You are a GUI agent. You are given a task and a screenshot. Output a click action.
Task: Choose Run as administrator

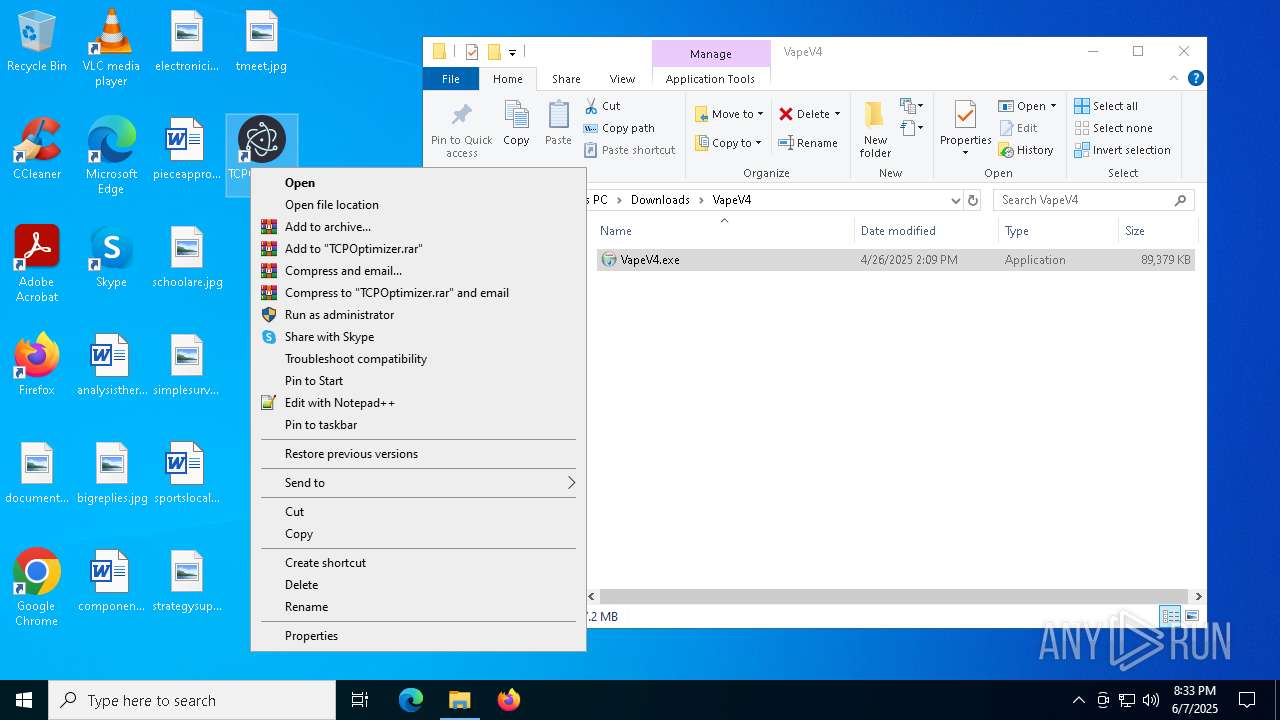[x=418, y=315]
